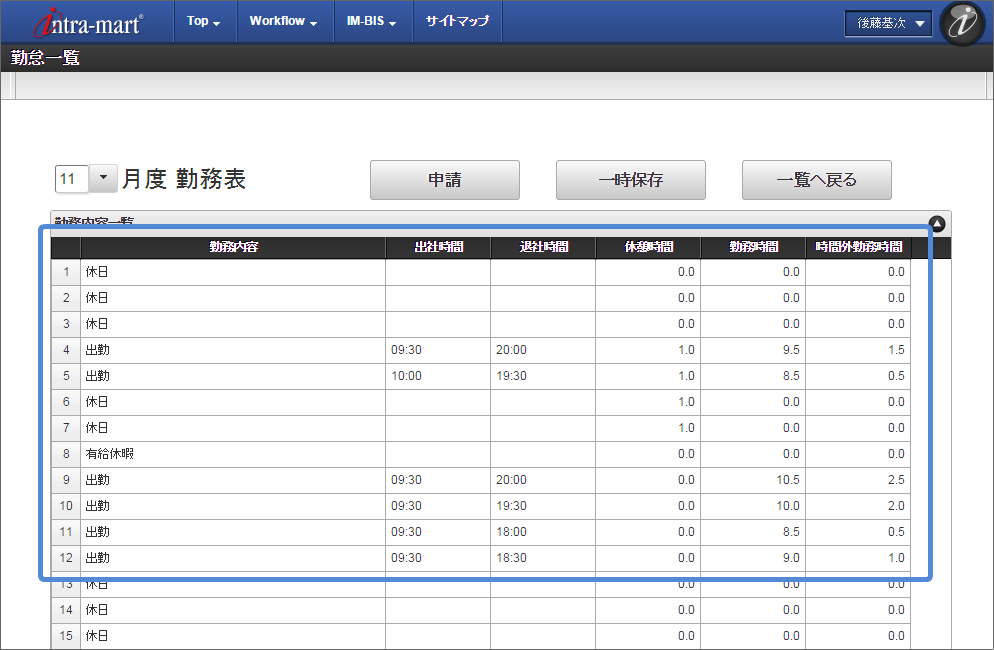Open the month dropdown showing 11
This screenshot has height=650, width=994.
pos(103,179)
